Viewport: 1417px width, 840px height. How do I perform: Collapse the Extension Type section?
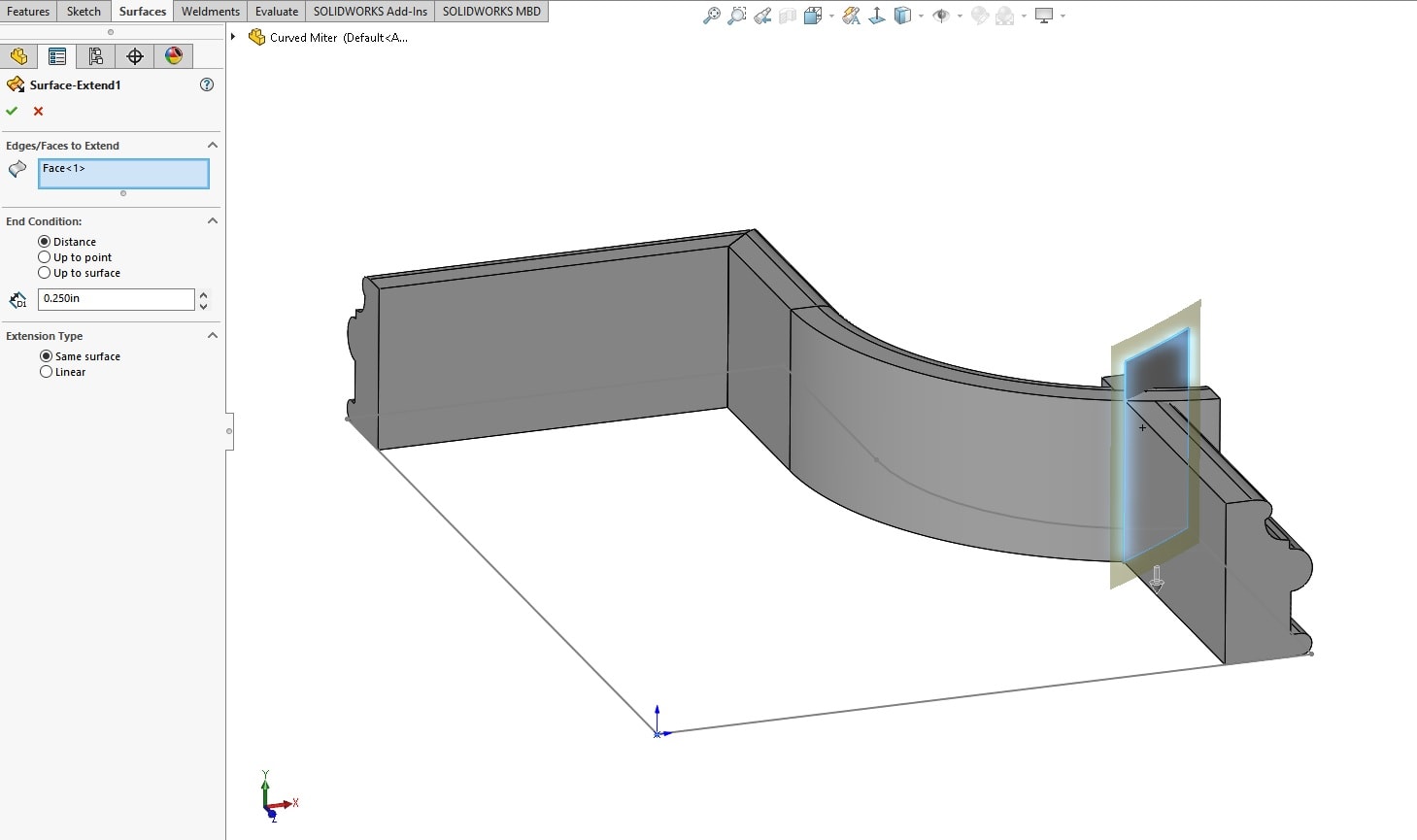[213, 336]
